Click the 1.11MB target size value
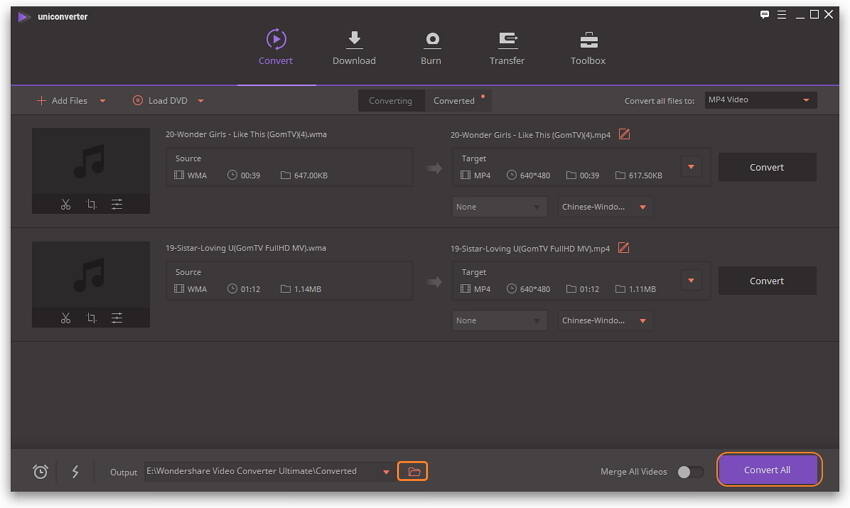 point(642,290)
